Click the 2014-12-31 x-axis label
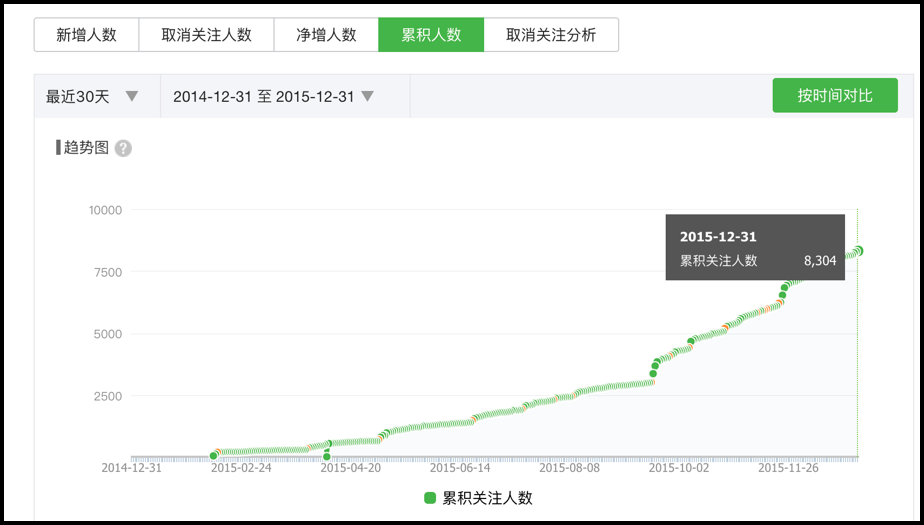Viewport: 924px width, 525px height. 131,468
